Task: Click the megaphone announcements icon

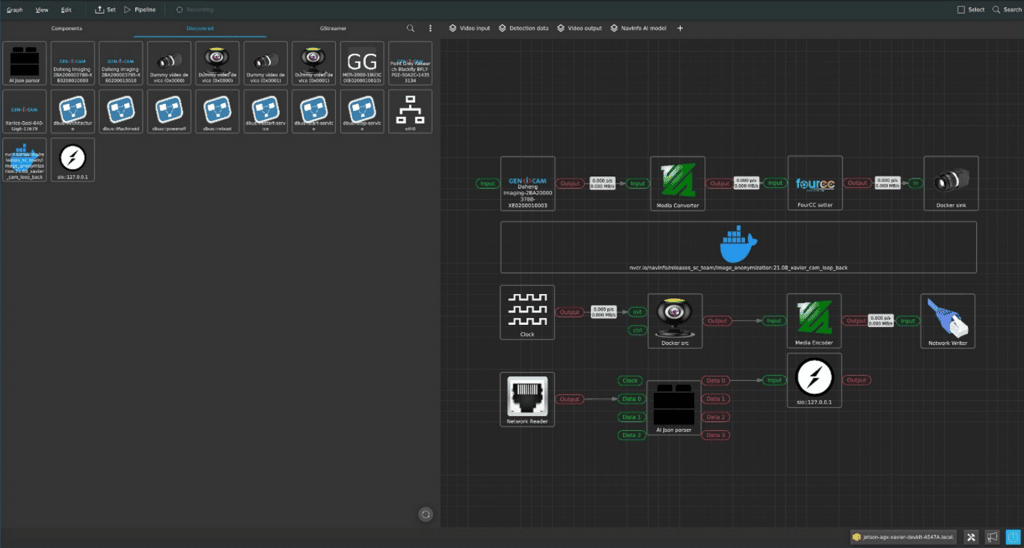Action: click(x=991, y=537)
